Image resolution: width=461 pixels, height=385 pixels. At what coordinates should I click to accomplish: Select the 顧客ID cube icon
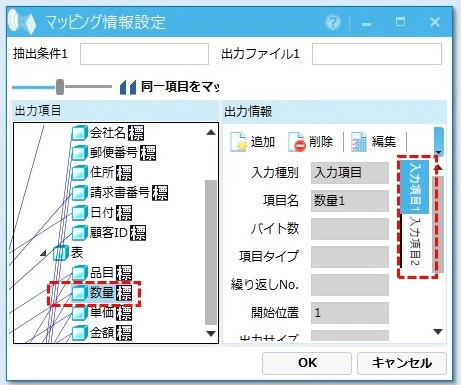click(80, 233)
